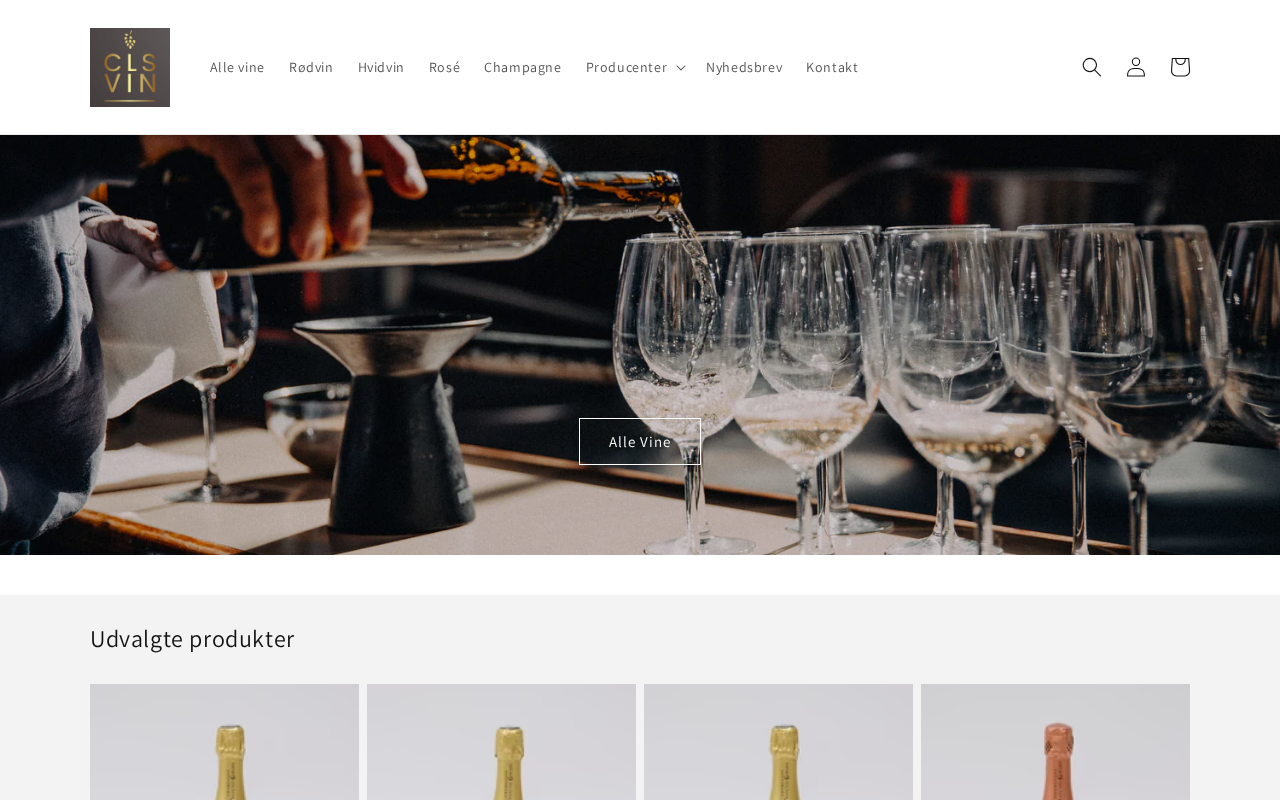Click the Udvalgte produkter heading
The image size is (1280, 800).
click(192, 638)
